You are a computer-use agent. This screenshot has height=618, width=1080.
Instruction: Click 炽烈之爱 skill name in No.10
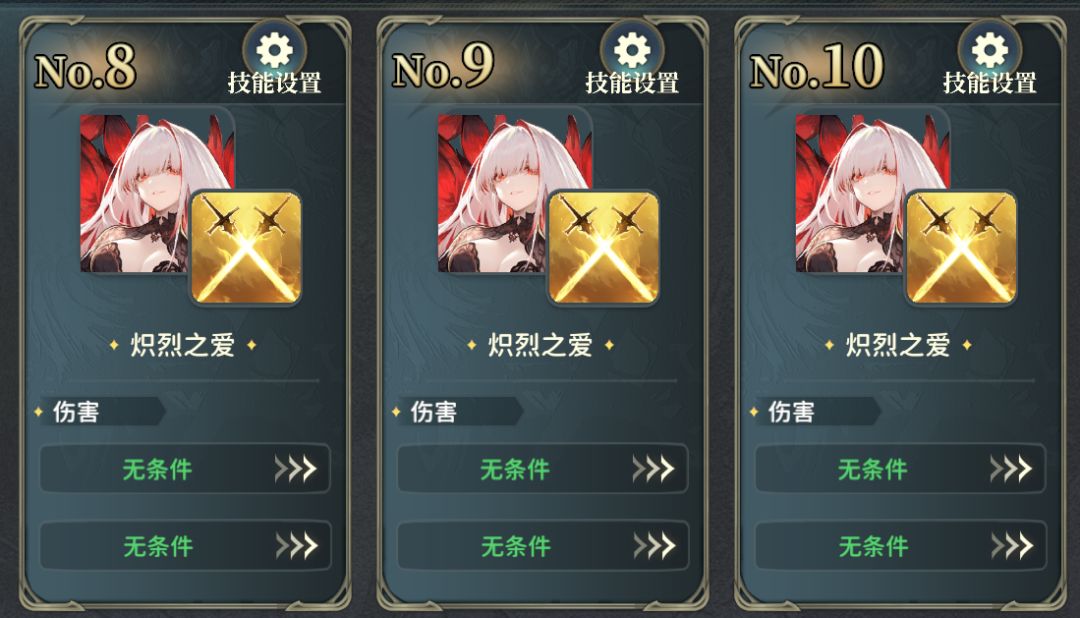898,344
